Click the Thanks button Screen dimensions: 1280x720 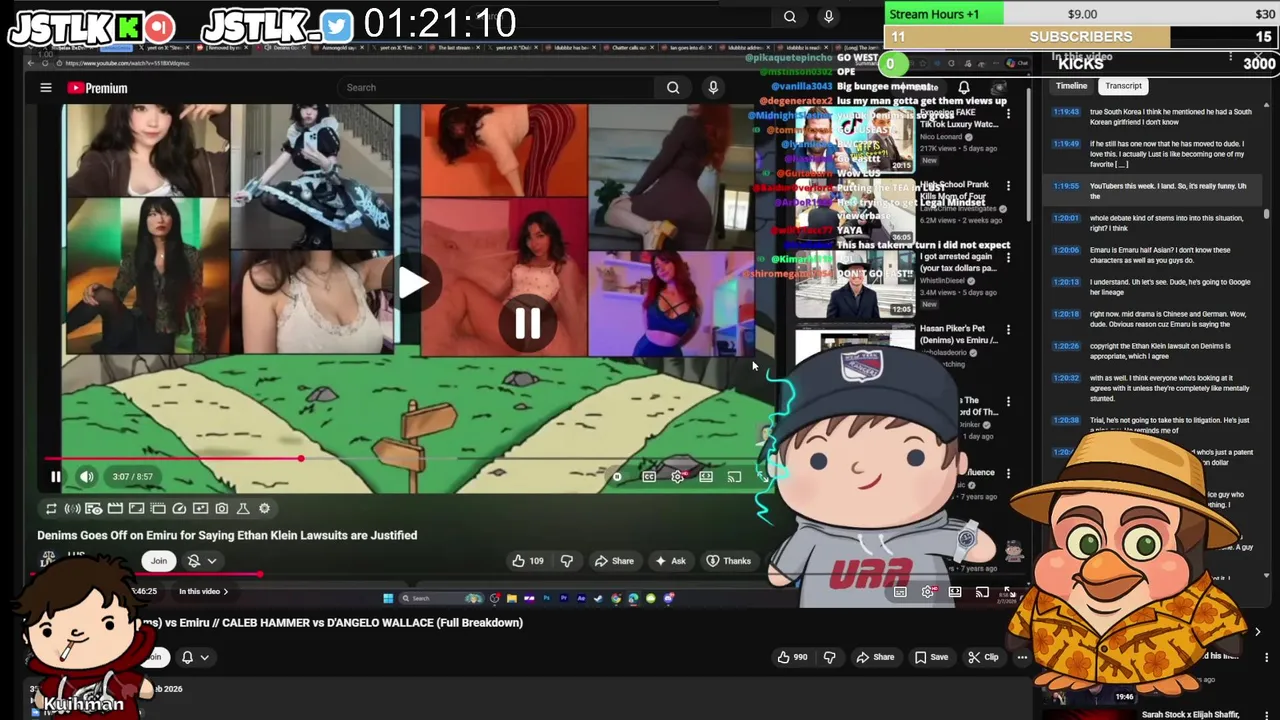[729, 561]
